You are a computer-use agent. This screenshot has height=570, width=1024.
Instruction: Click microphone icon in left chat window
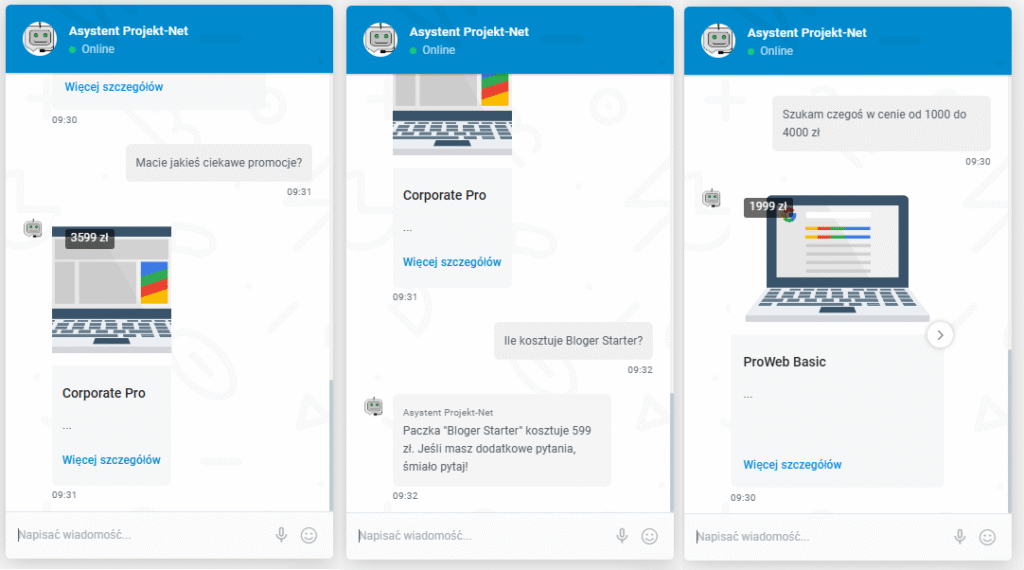(281, 535)
